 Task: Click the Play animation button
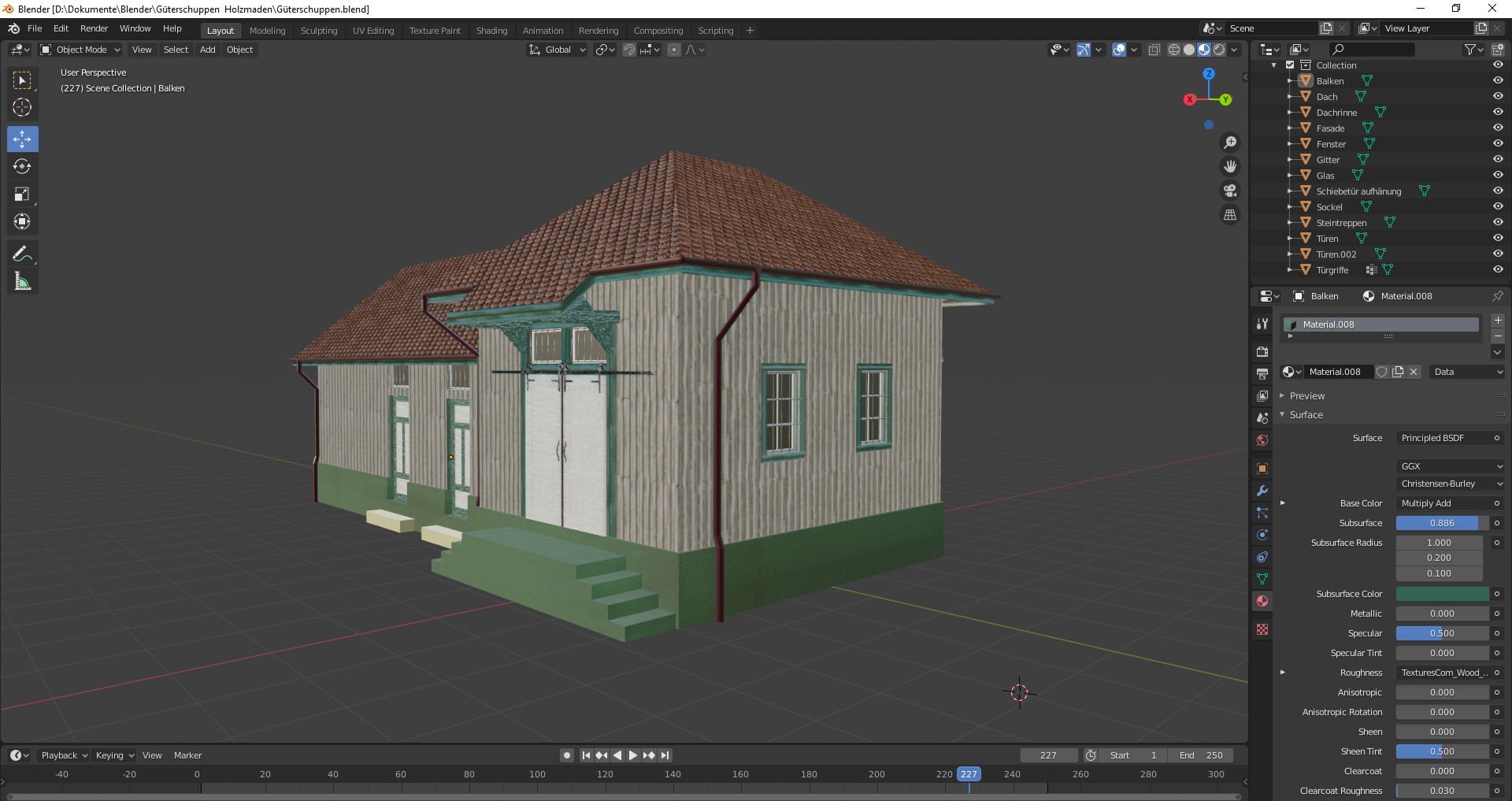click(x=633, y=755)
